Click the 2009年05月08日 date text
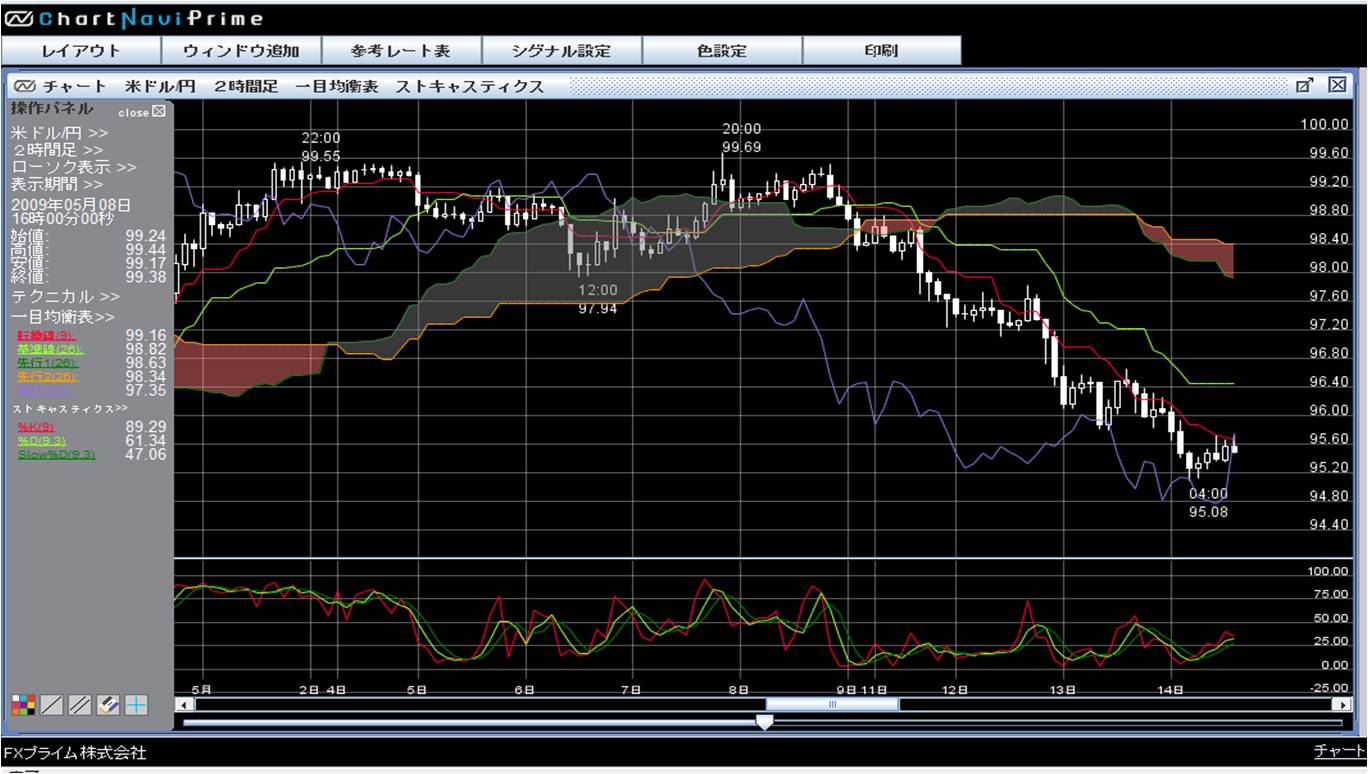The height and width of the screenshot is (774, 1368). [70, 203]
